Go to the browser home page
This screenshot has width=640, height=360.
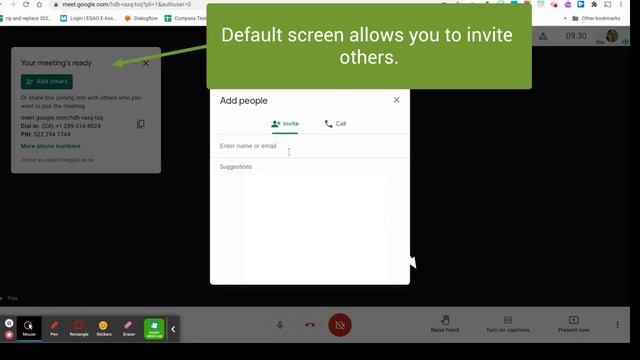(39, 4)
